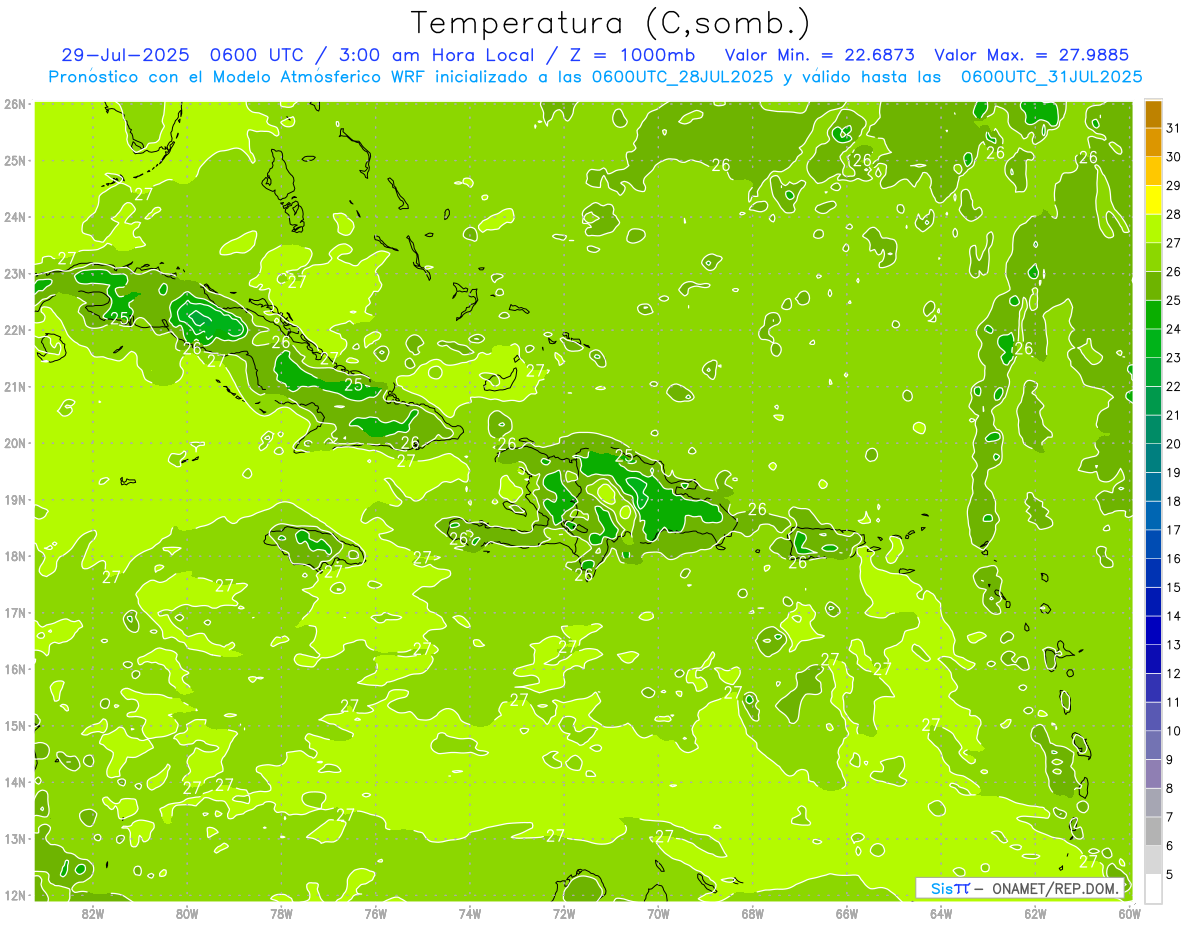Click the blue swatch between 17 and 18
The width and height of the screenshot is (1200, 927).
1153,516
